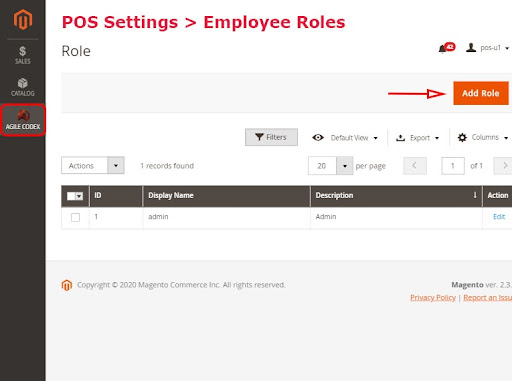Click the Edit link for admin role
The width and height of the screenshot is (512, 381).
coord(499,217)
